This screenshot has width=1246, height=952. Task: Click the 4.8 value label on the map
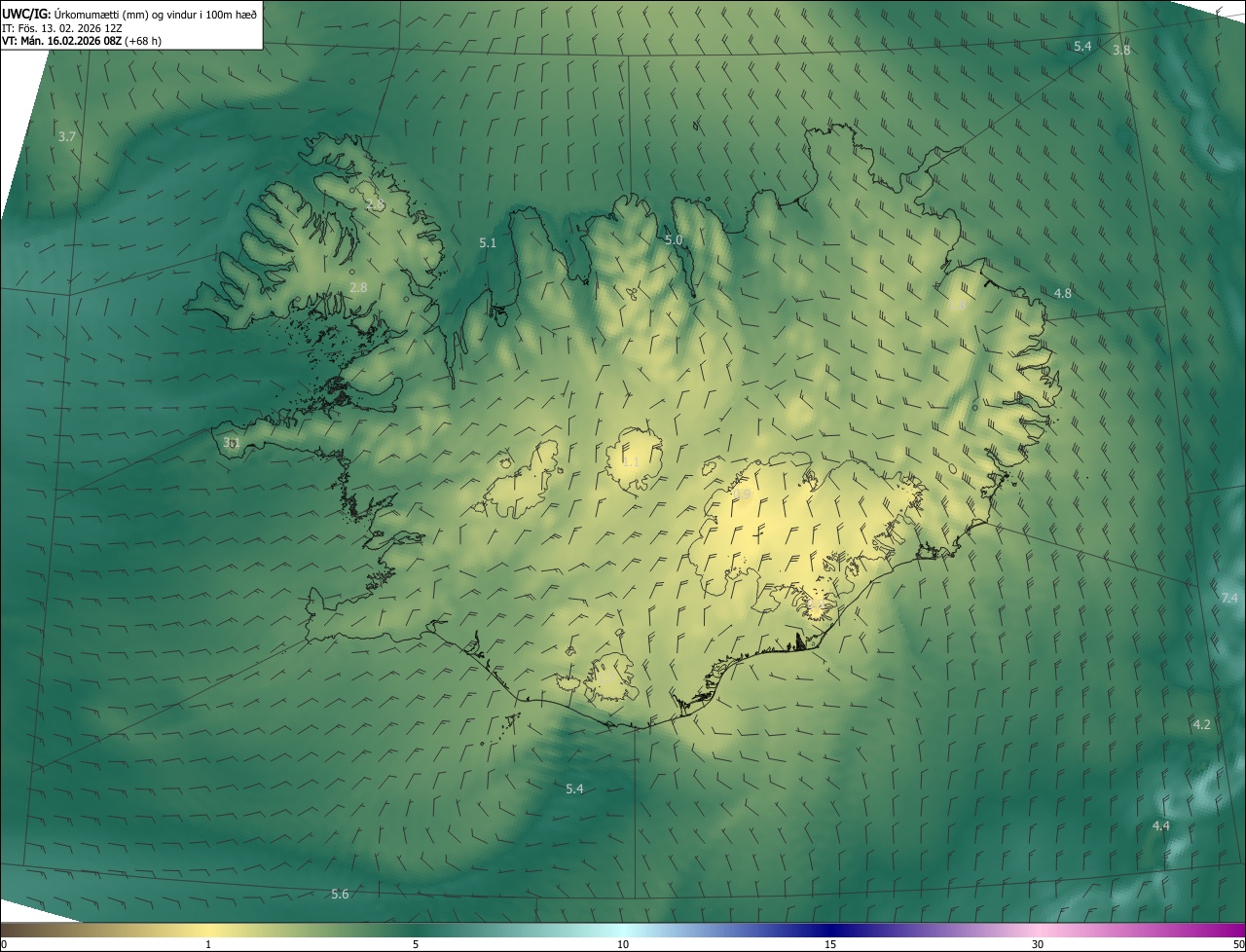(1062, 293)
